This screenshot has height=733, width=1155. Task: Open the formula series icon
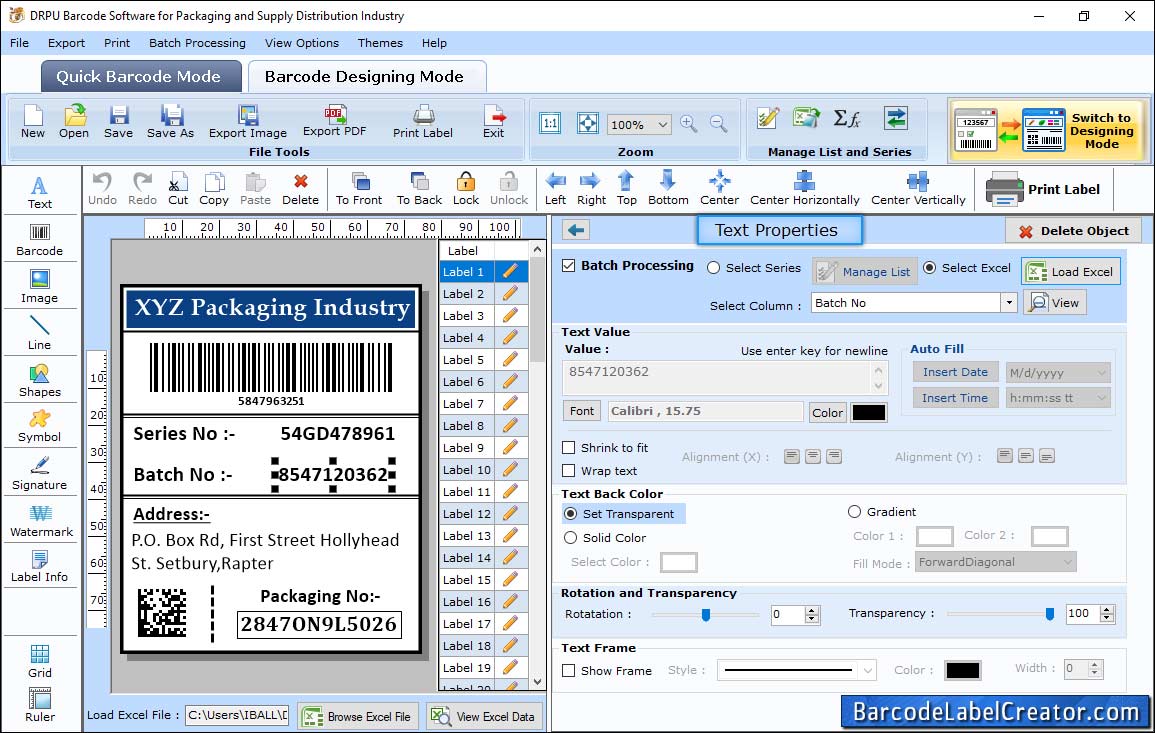coord(847,118)
